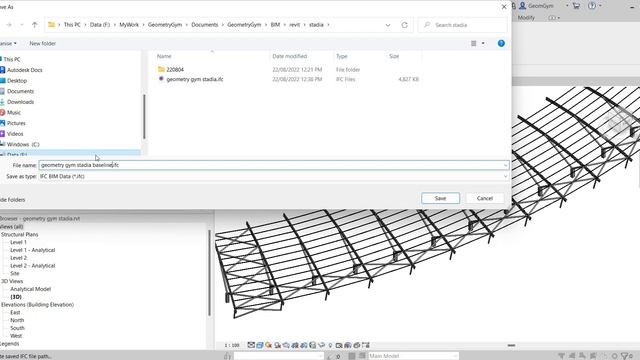Sort files by Date modified column
This screenshot has width=640, height=360.
coord(289,56)
